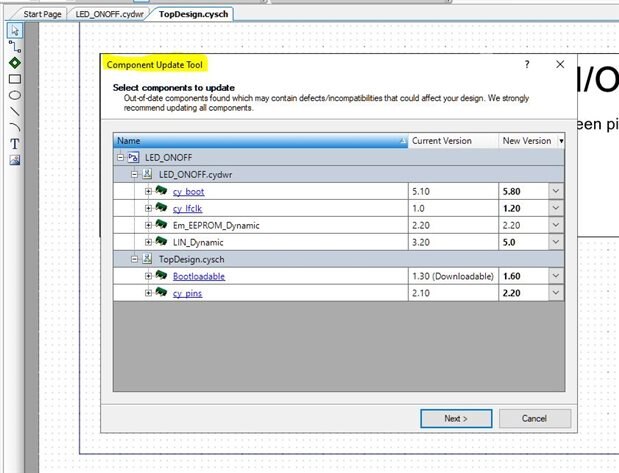
Task: Select the arc drawing tool
Action: [x=15, y=127]
